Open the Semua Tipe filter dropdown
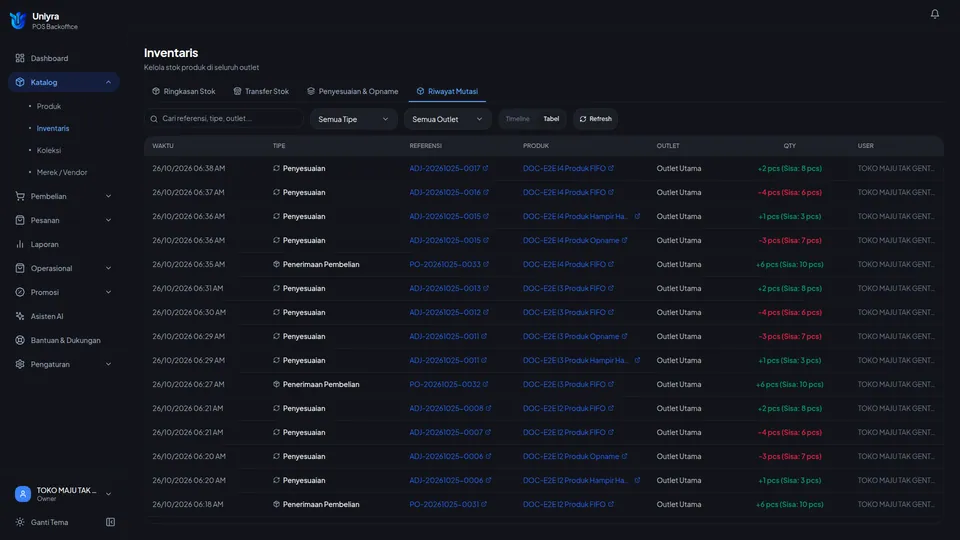Screen dimensions: 960x540 coord(353,119)
